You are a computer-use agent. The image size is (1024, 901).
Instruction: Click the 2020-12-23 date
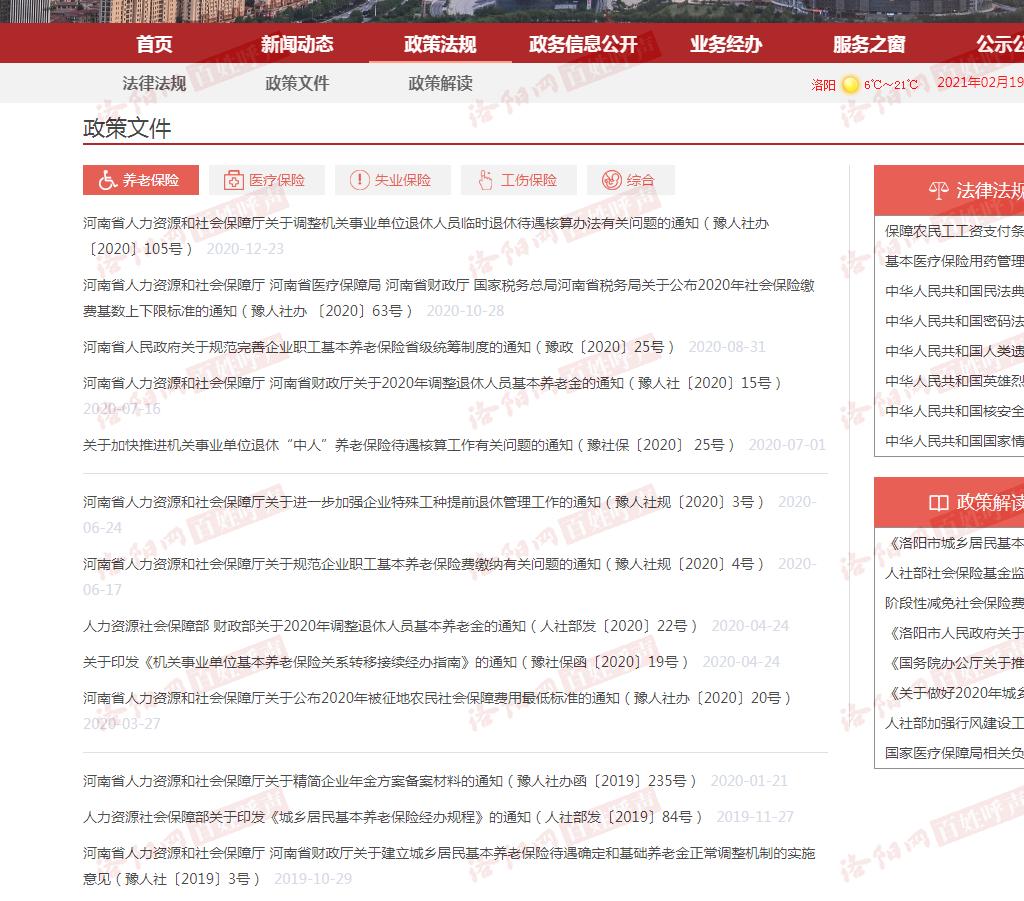click(245, 249)
